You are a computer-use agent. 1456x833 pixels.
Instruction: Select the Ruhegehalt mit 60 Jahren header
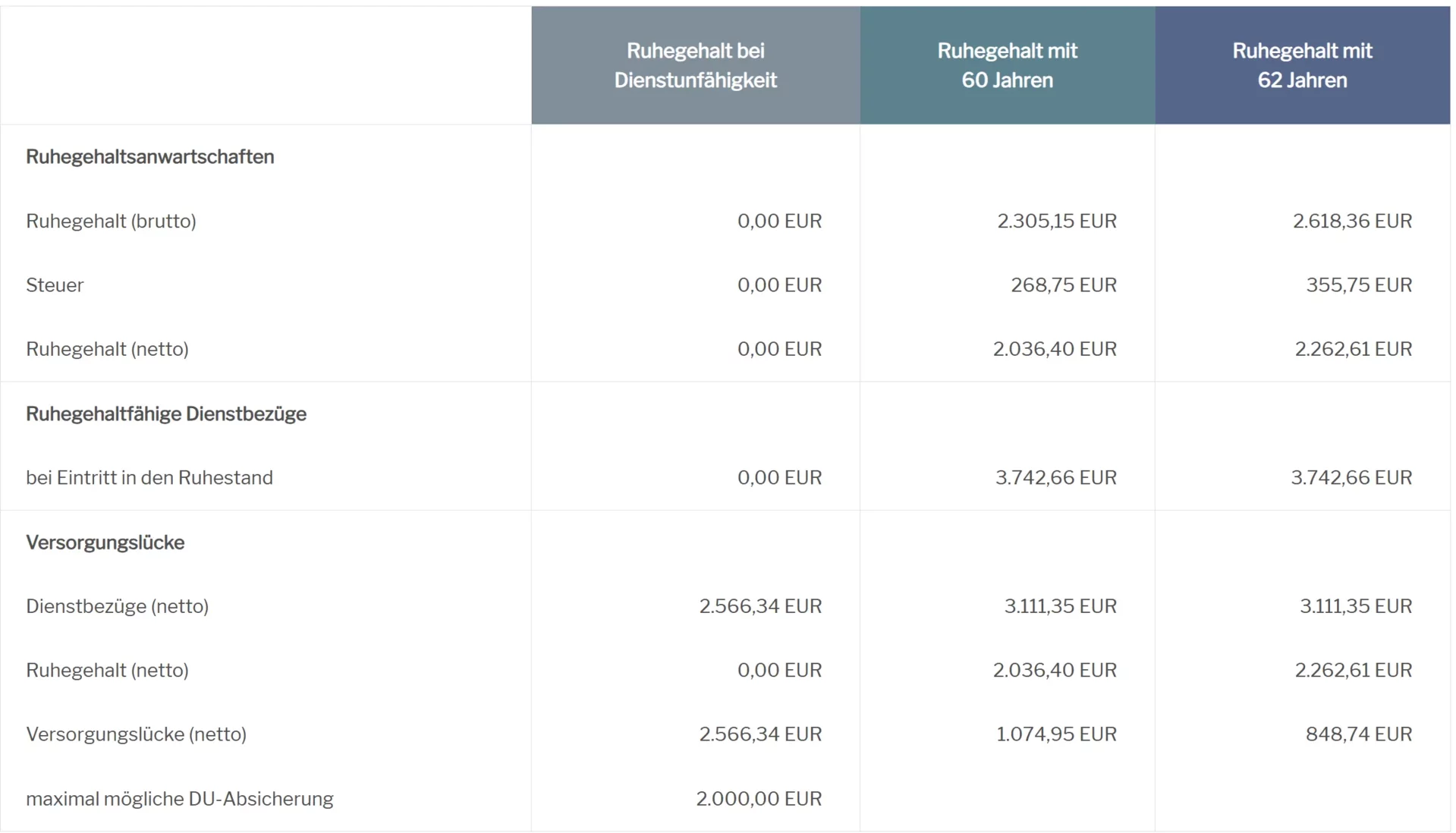[1007, 65]
